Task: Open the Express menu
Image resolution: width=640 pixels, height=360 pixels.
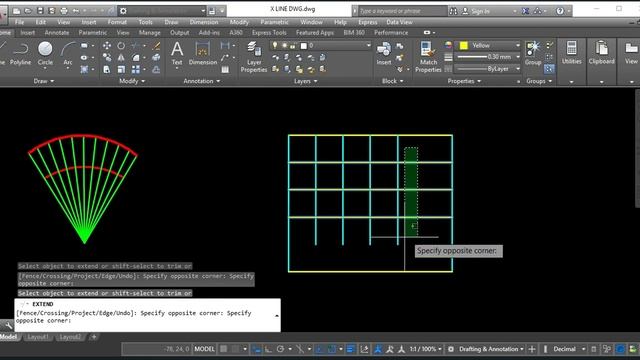Action: point(368,22)
